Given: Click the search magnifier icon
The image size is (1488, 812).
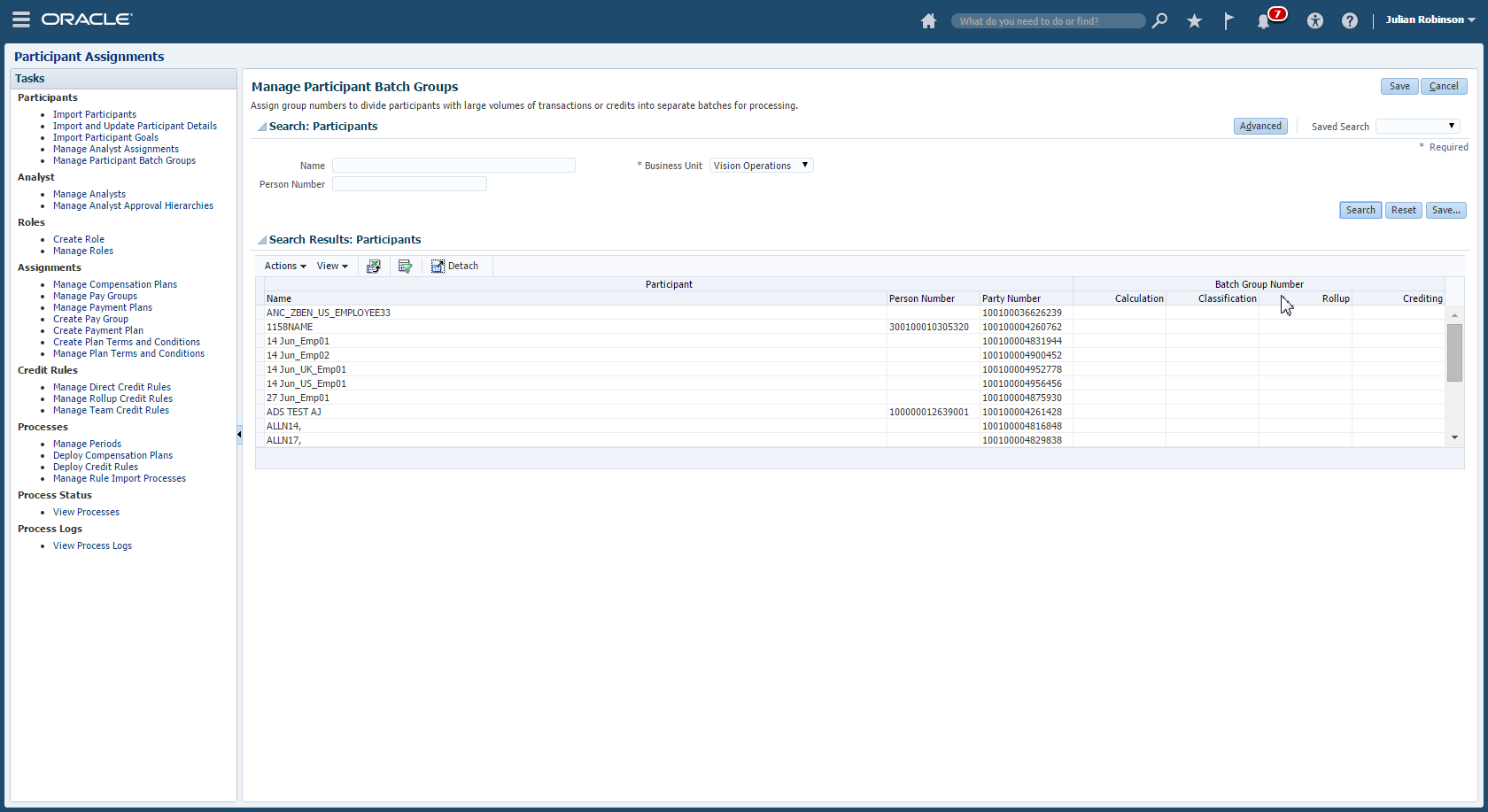Looking at the screenshot, I should [x=1159, y=20].
